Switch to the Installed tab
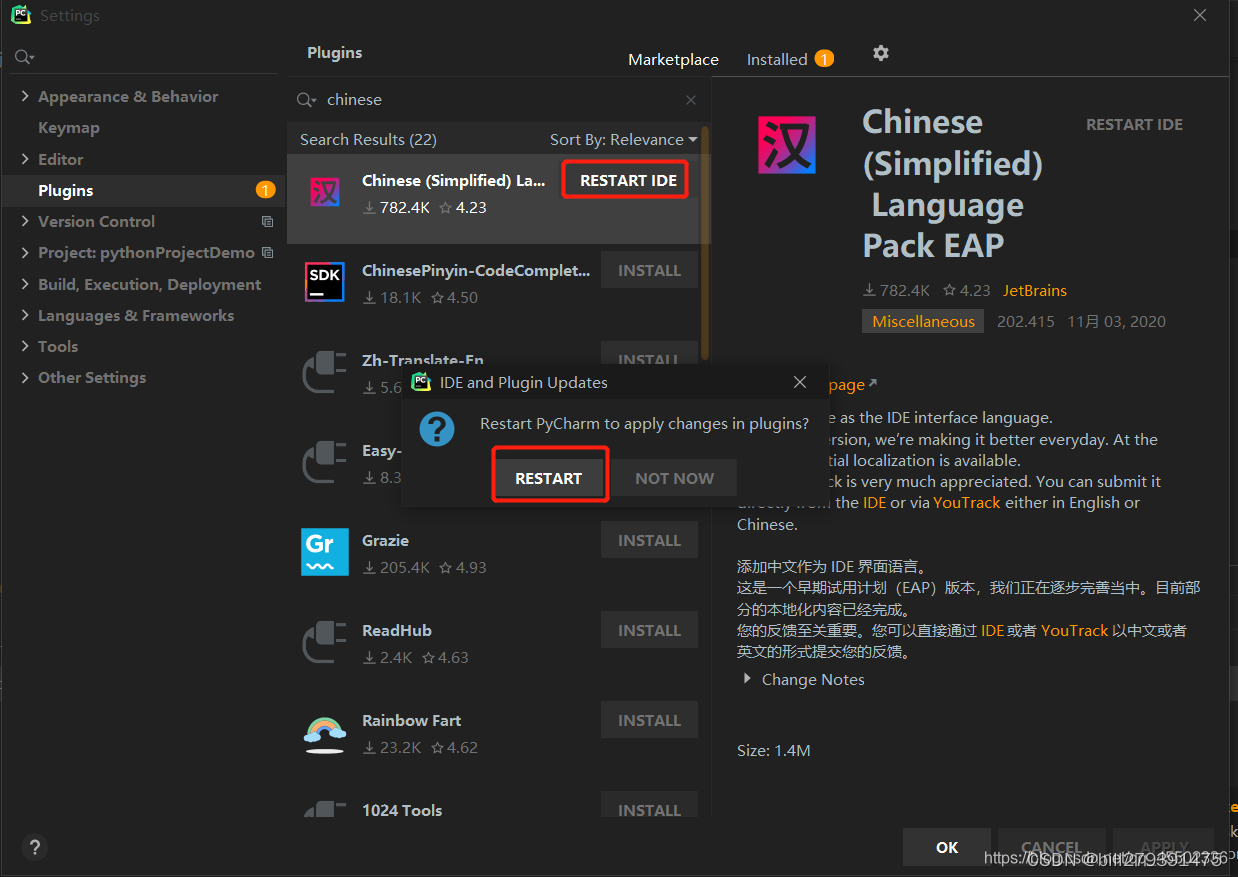Viewport: 1238px width, 877px height. 777,59
